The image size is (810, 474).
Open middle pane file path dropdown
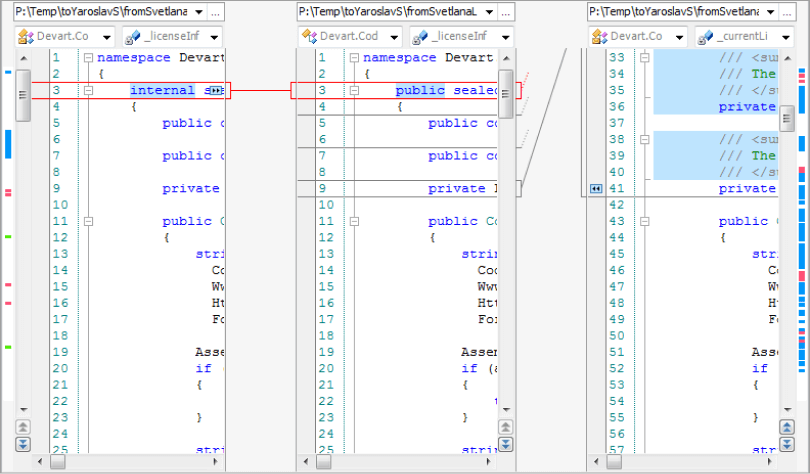tap(489, 12)
